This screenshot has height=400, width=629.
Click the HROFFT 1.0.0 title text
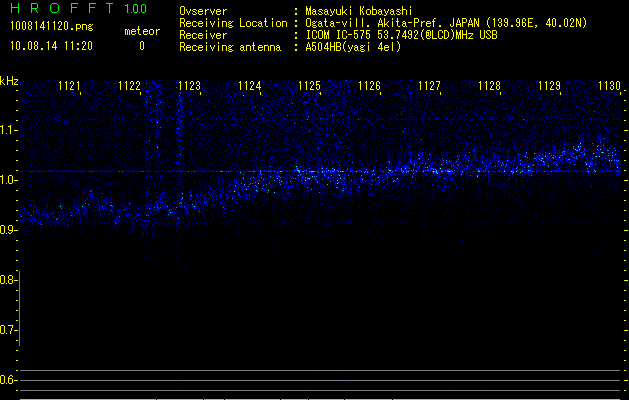(78, 8)
